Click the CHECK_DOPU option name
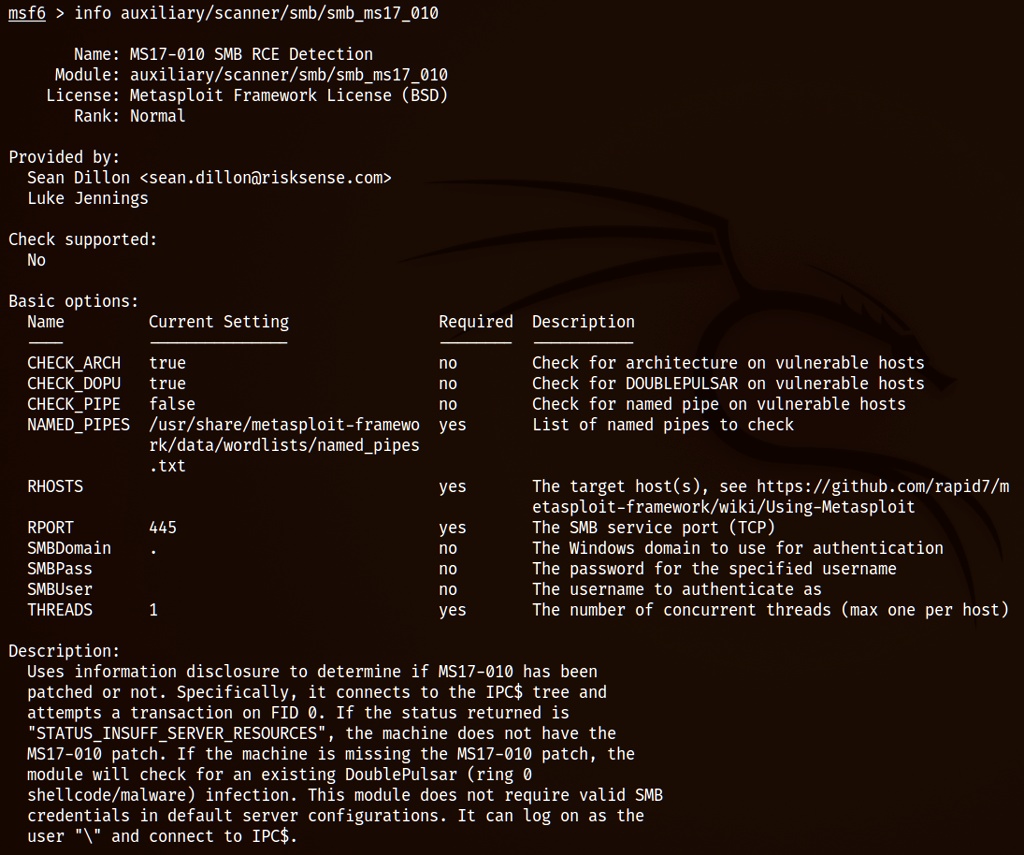The width and height of the screenshot is (1024, 855). tap(74, 383)
